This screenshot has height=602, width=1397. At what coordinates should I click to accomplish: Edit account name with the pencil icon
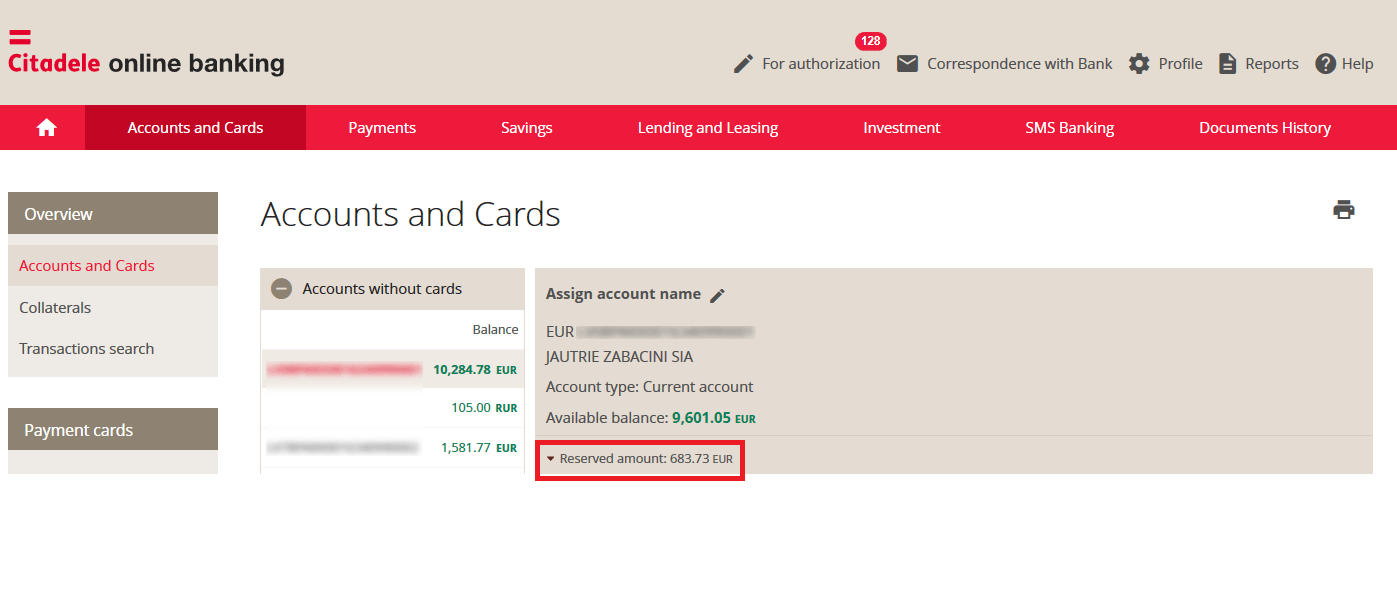tap(717, 294)
